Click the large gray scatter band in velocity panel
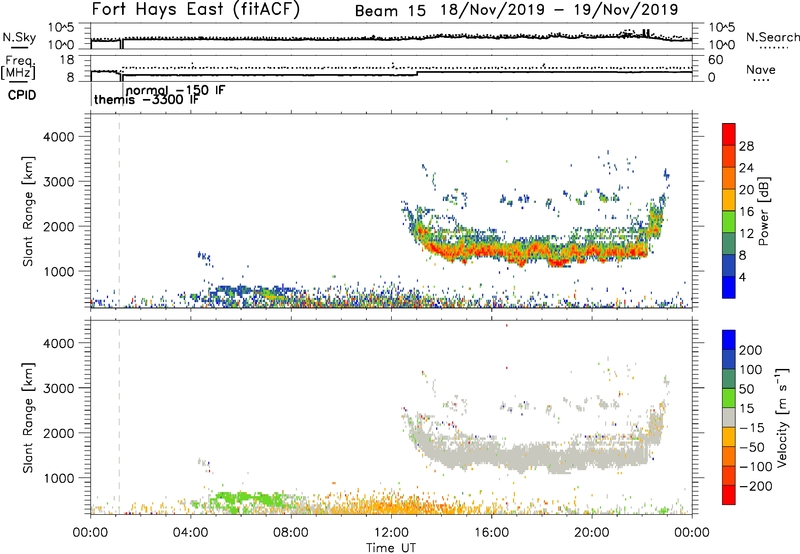800x554 pixels. point(536,454)
